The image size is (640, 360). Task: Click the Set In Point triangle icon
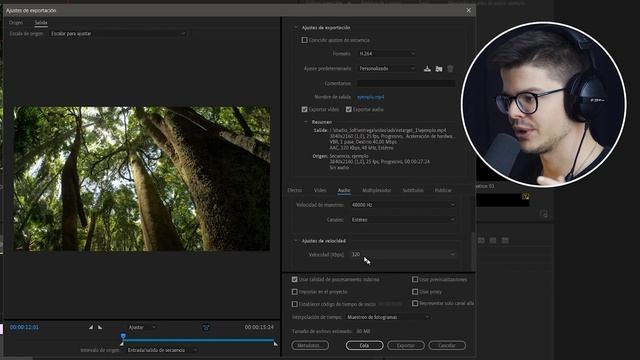(91, 327)
